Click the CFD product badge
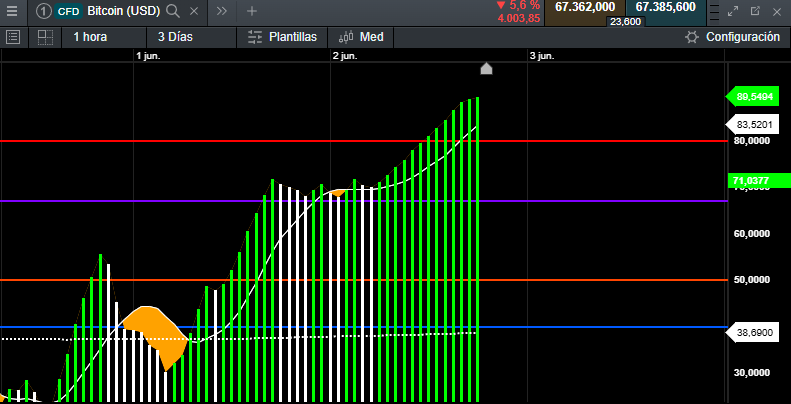 tap(68, 11)
